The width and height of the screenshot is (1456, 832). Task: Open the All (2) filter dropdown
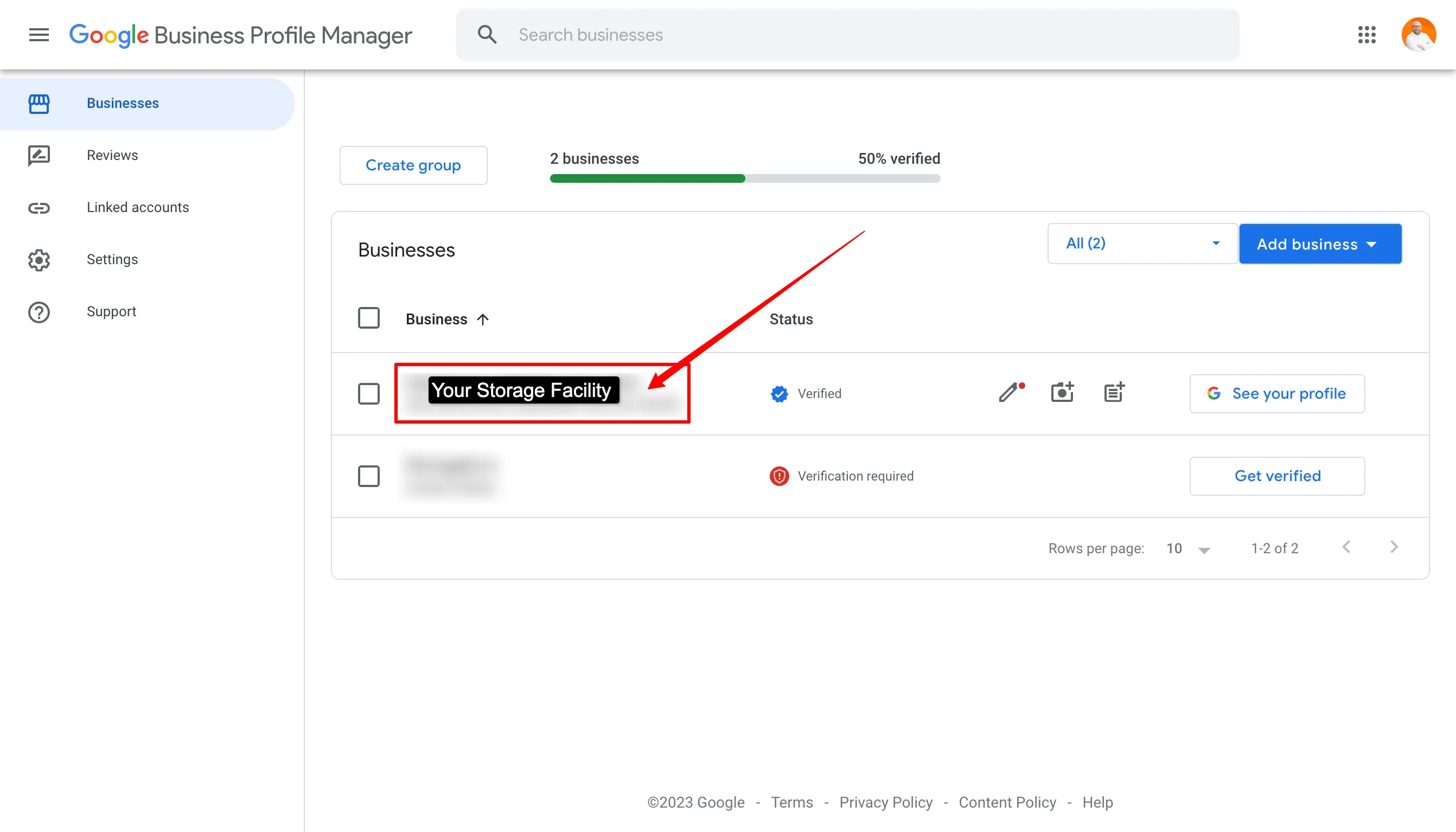(x=1142, y=244)
